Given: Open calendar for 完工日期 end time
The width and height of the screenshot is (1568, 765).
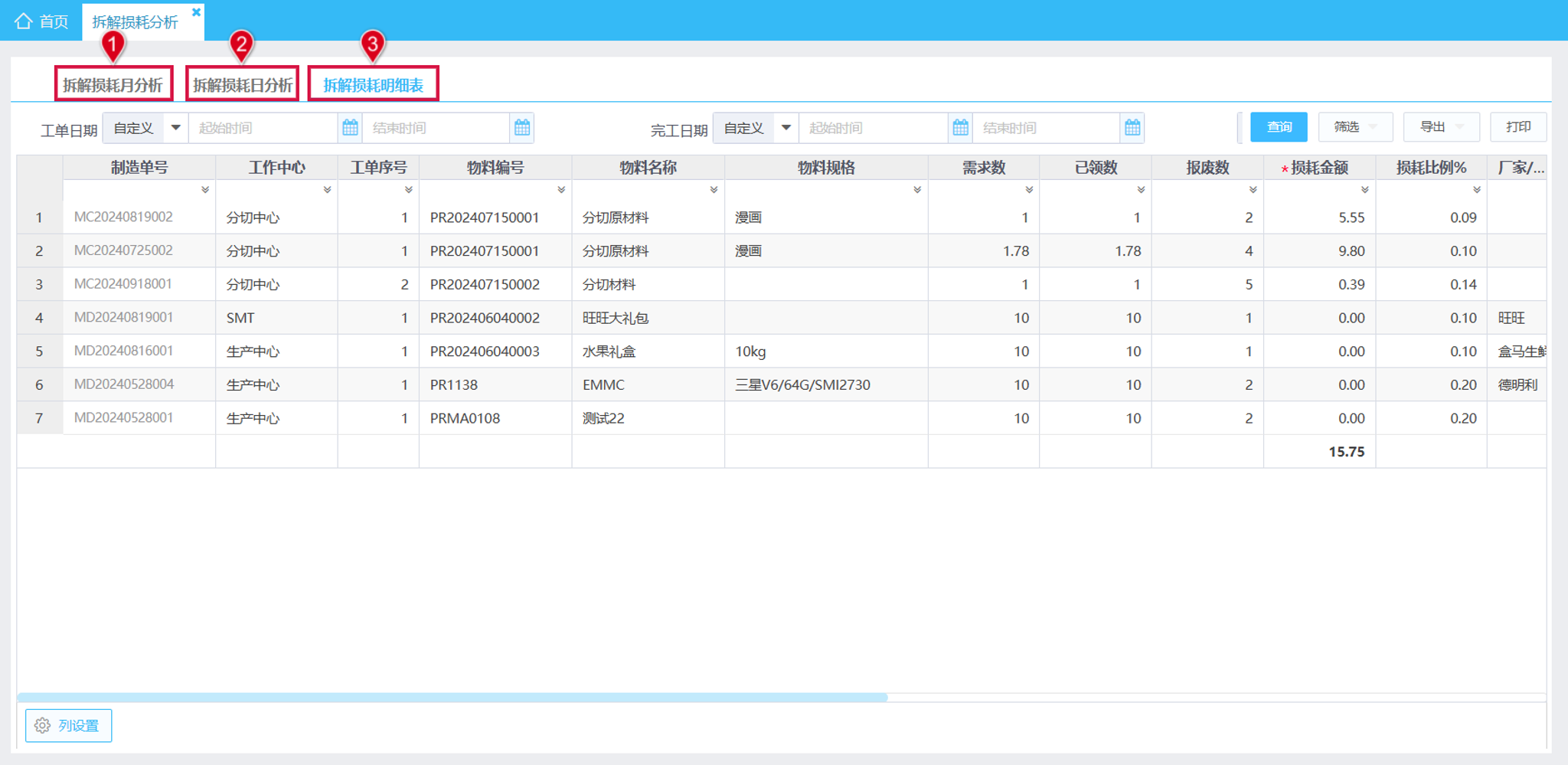Looking at the screenshot, I should pyautogui.click(x=1132, y=128).
